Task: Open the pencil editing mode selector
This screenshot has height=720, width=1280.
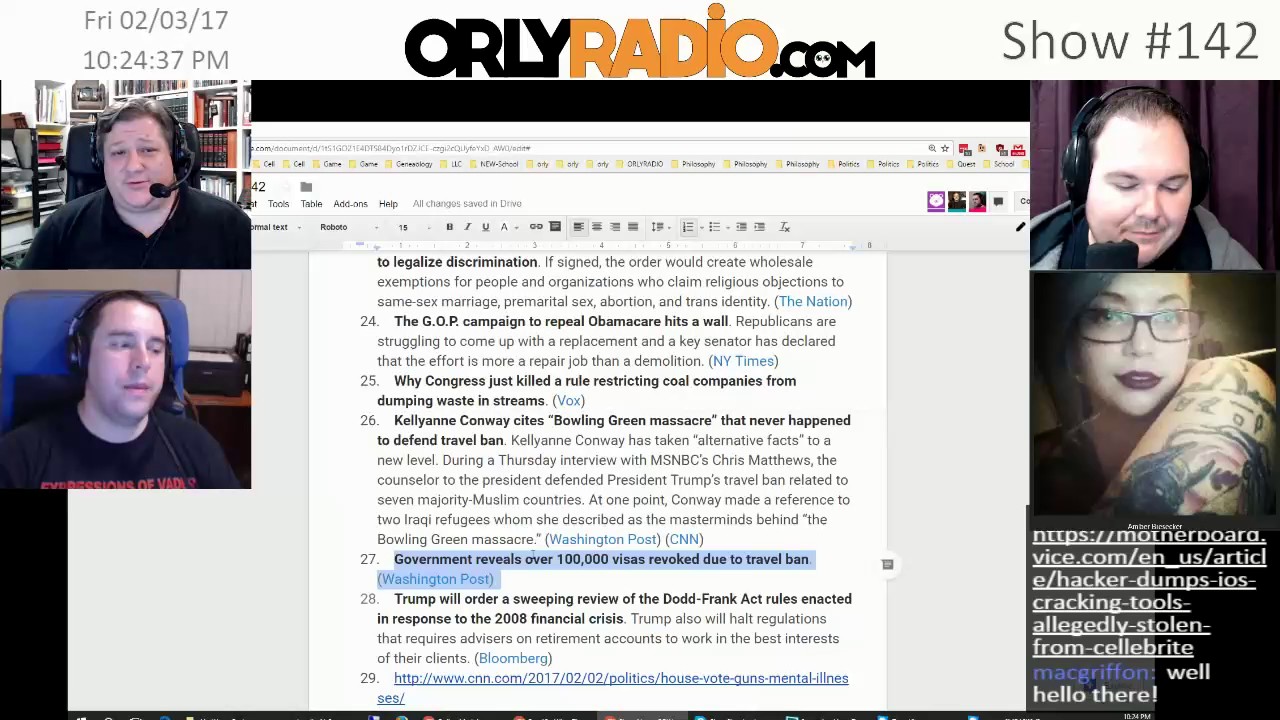Action: tap(1020, 227)
